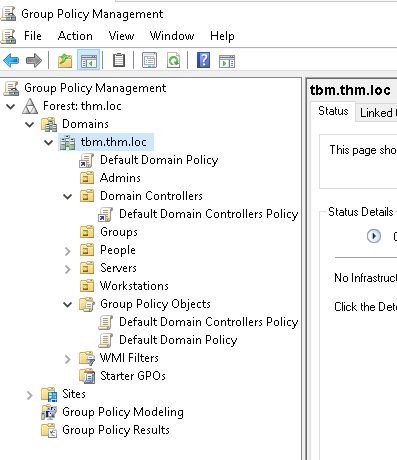Select the Groups tree item
This screenshot has height=460, width=397.
(x=119, y=232)
